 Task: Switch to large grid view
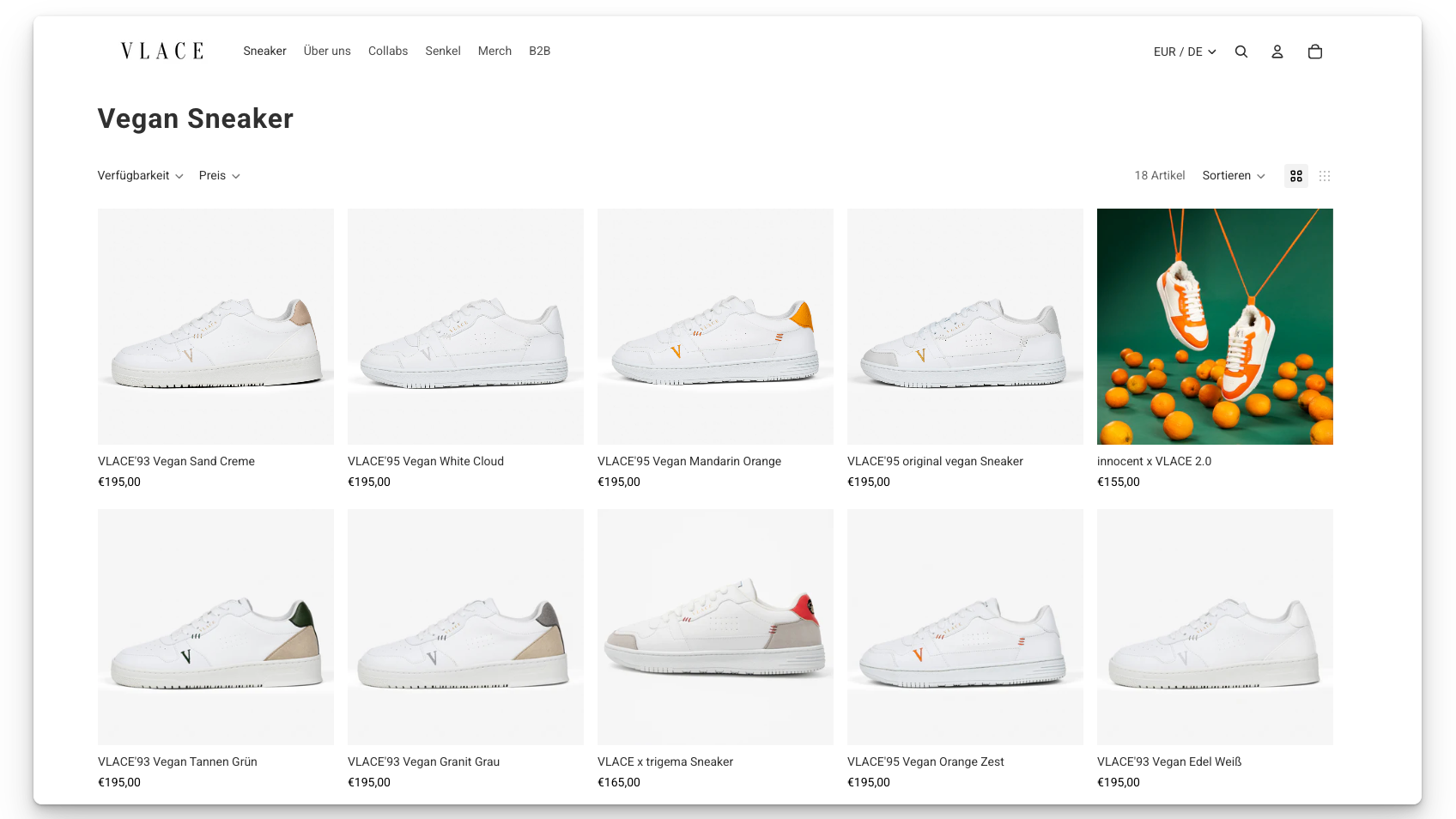tap(1296, 176)
